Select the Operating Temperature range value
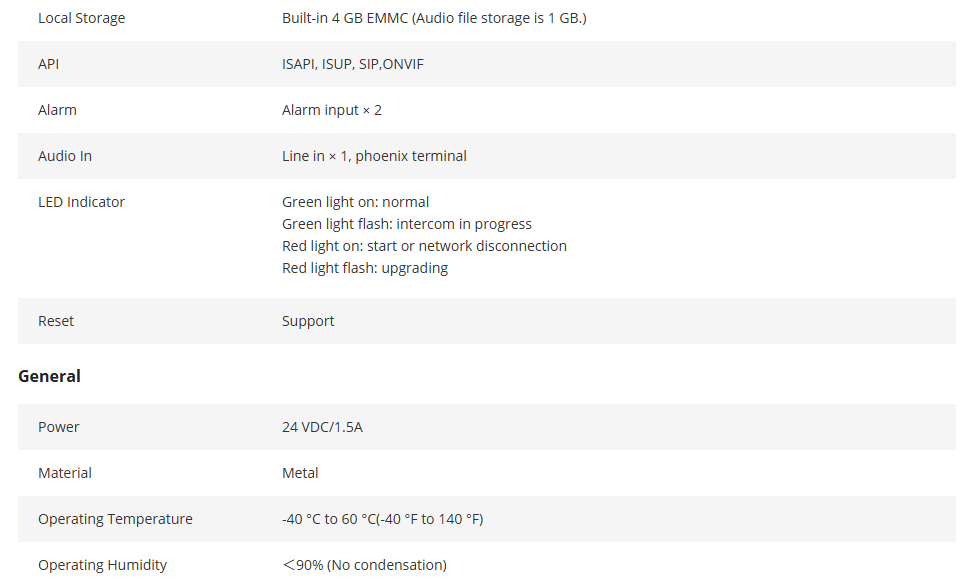 pyautogui.click(x=383, y=519)
